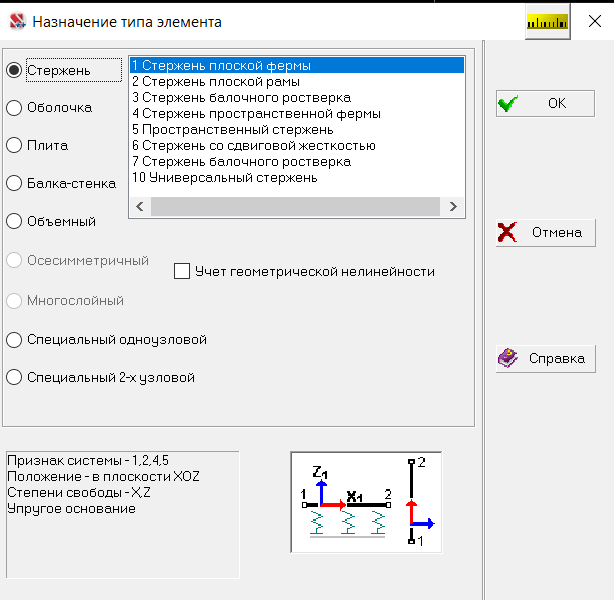Click the Признак системы - 1,2,4,5 text
This screenshot has width=614, height=600.
88,461
